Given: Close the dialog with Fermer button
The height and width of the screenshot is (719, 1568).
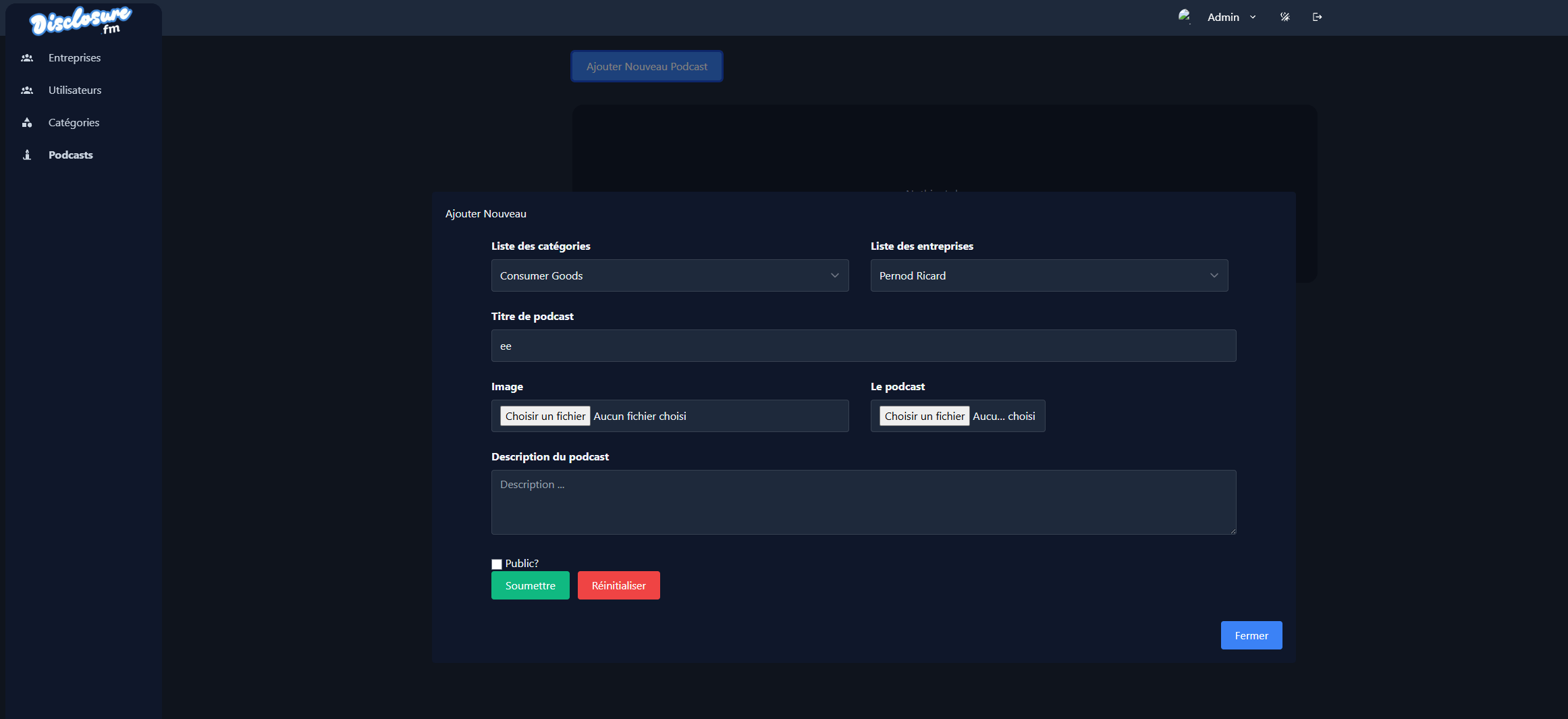Looking at the screenshot, I should [x=1251, y=635].
